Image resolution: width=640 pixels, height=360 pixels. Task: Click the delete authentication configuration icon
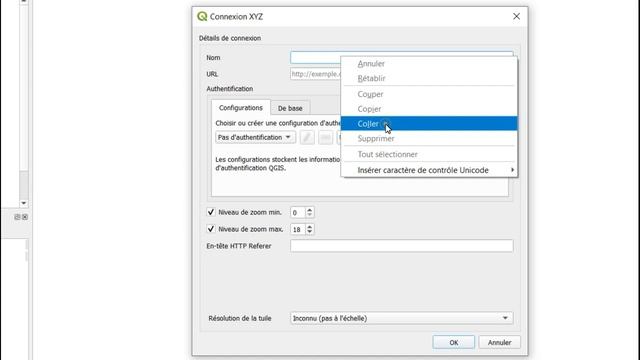(x=325, y=138)
